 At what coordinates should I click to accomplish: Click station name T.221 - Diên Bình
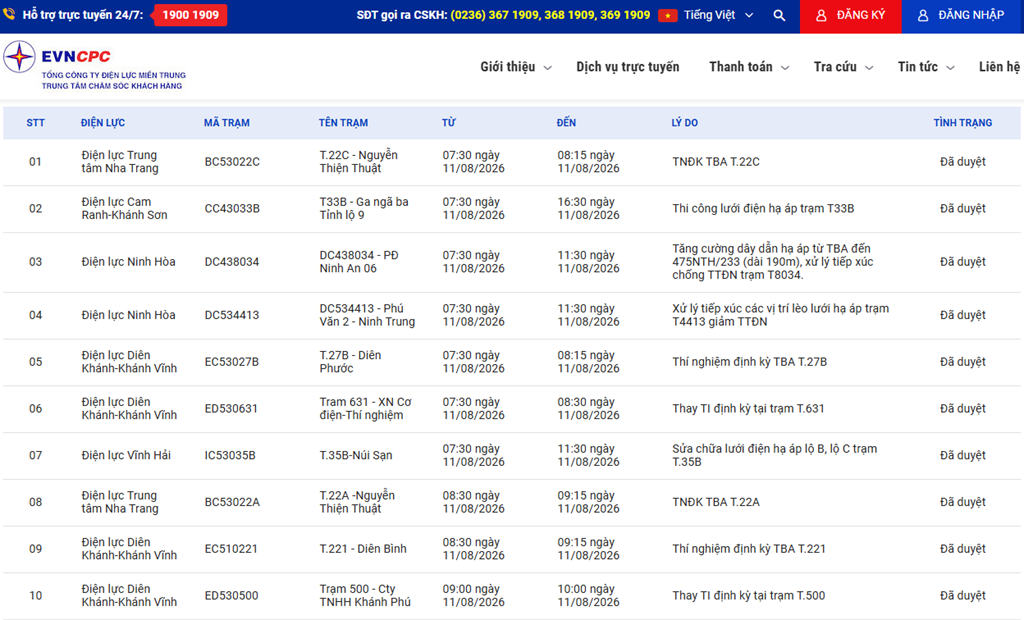pos(363,549)
